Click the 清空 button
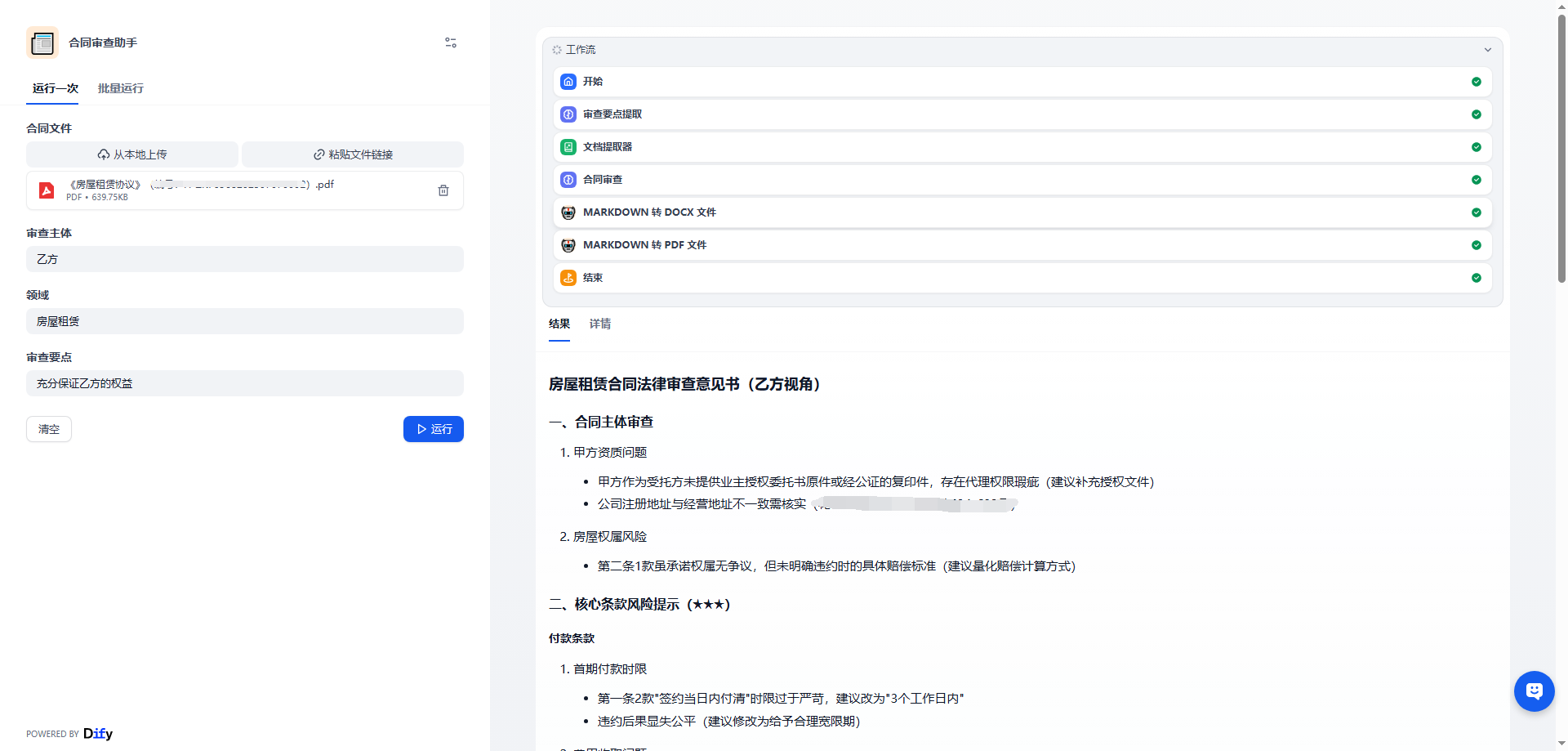The width and height of the screenshot is (1568, 751). 49,429
